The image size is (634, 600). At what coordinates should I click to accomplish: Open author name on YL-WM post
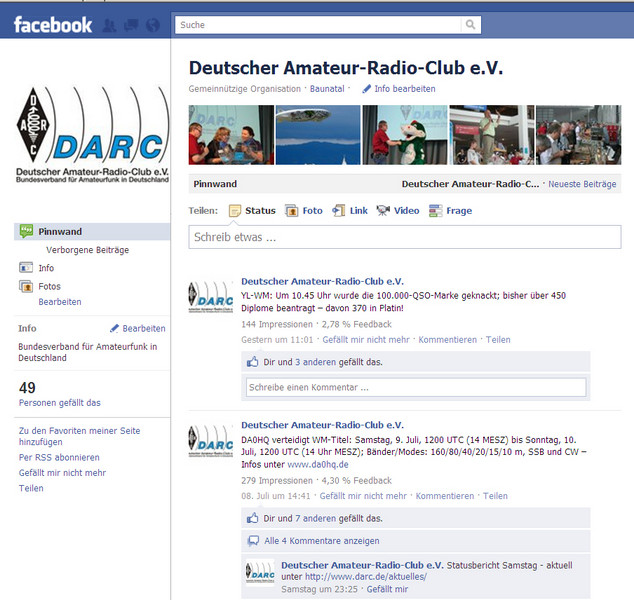click(x=322, y=281)
